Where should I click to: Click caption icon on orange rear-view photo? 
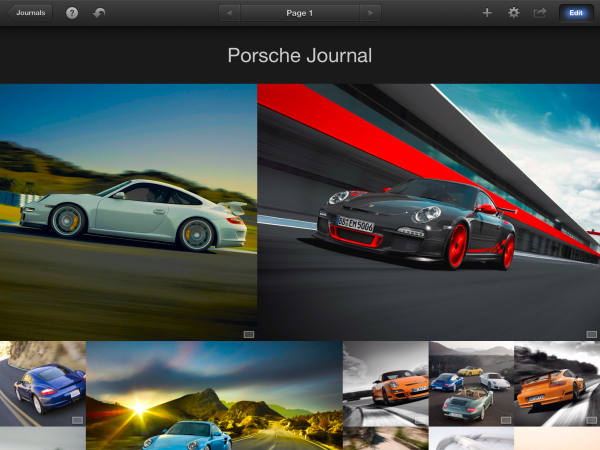click(592, 421)
